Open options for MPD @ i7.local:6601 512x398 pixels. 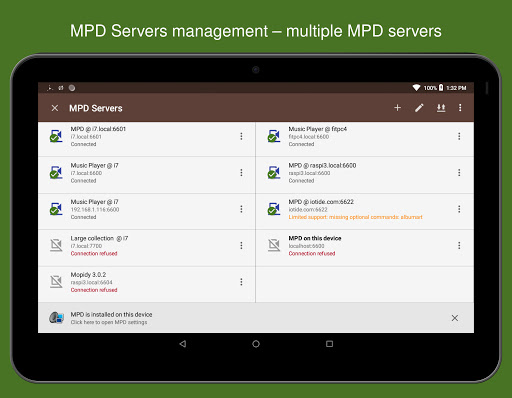point(241,136)
